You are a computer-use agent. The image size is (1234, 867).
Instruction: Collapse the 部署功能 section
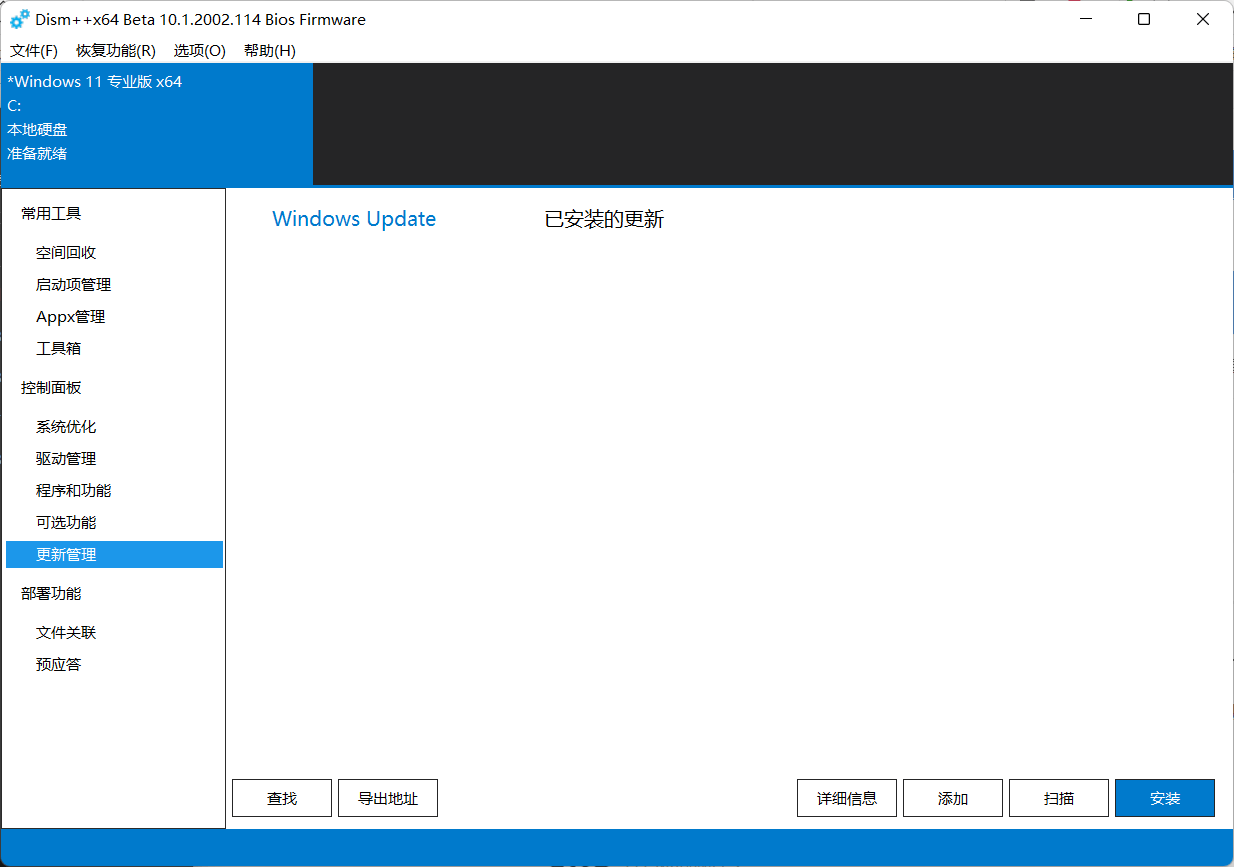50,593
